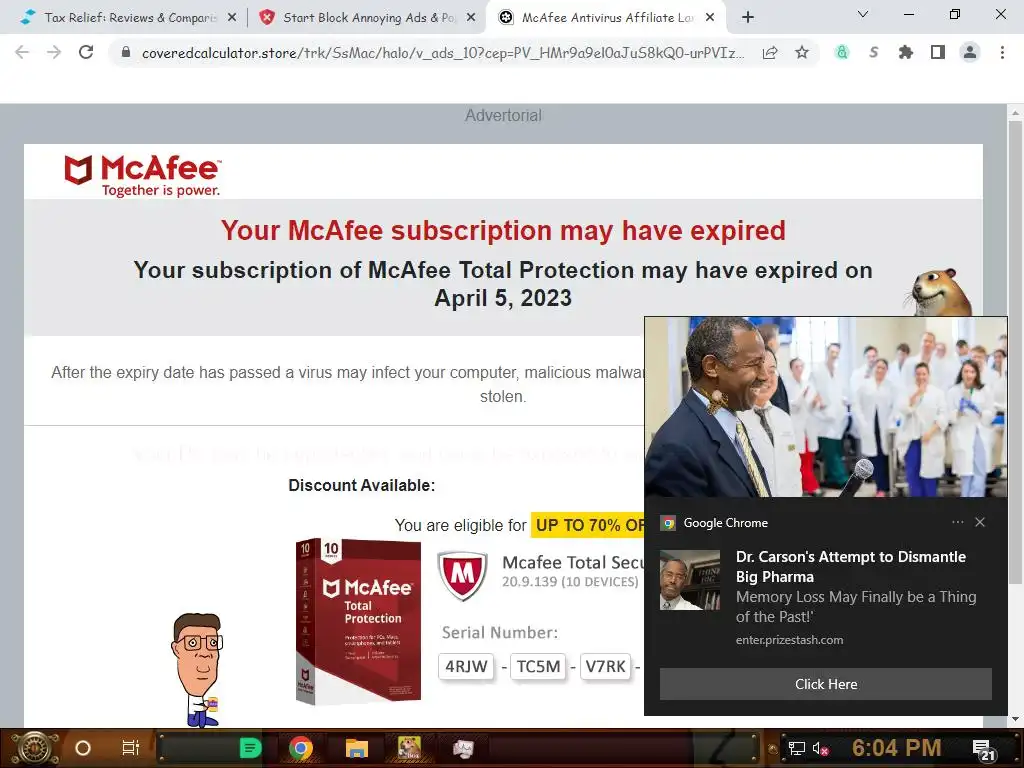Image resolution: width=1024 pixels, height=768 pixels.
Task: Click the red subscription expired headline
Action: (503, 231)
